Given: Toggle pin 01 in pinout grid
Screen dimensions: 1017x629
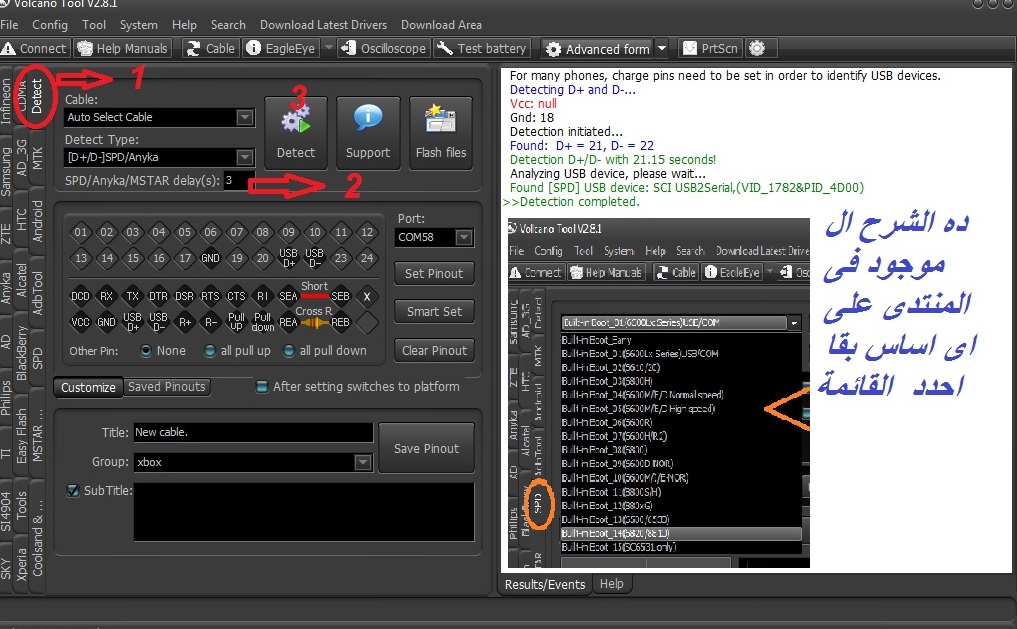Looking at the screenshot, I should (x=80, y=232).
